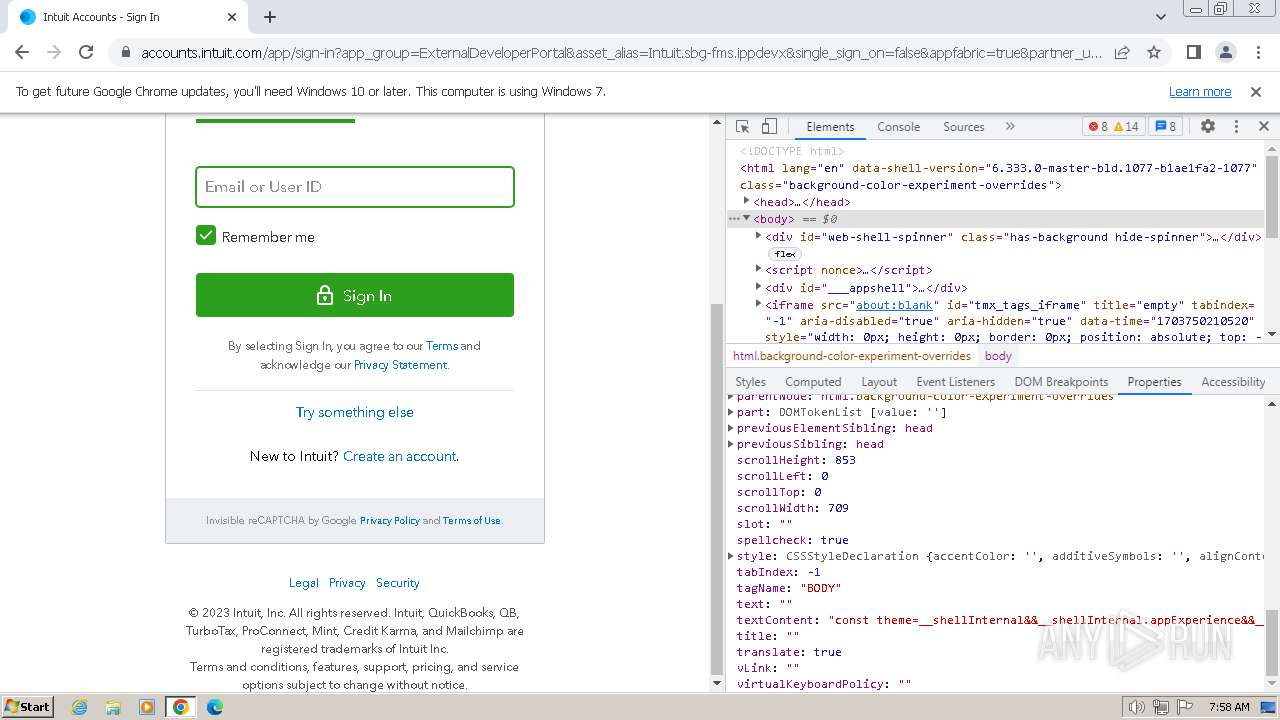Expand the head element node
1280x720 pixels.
[746, 201]
